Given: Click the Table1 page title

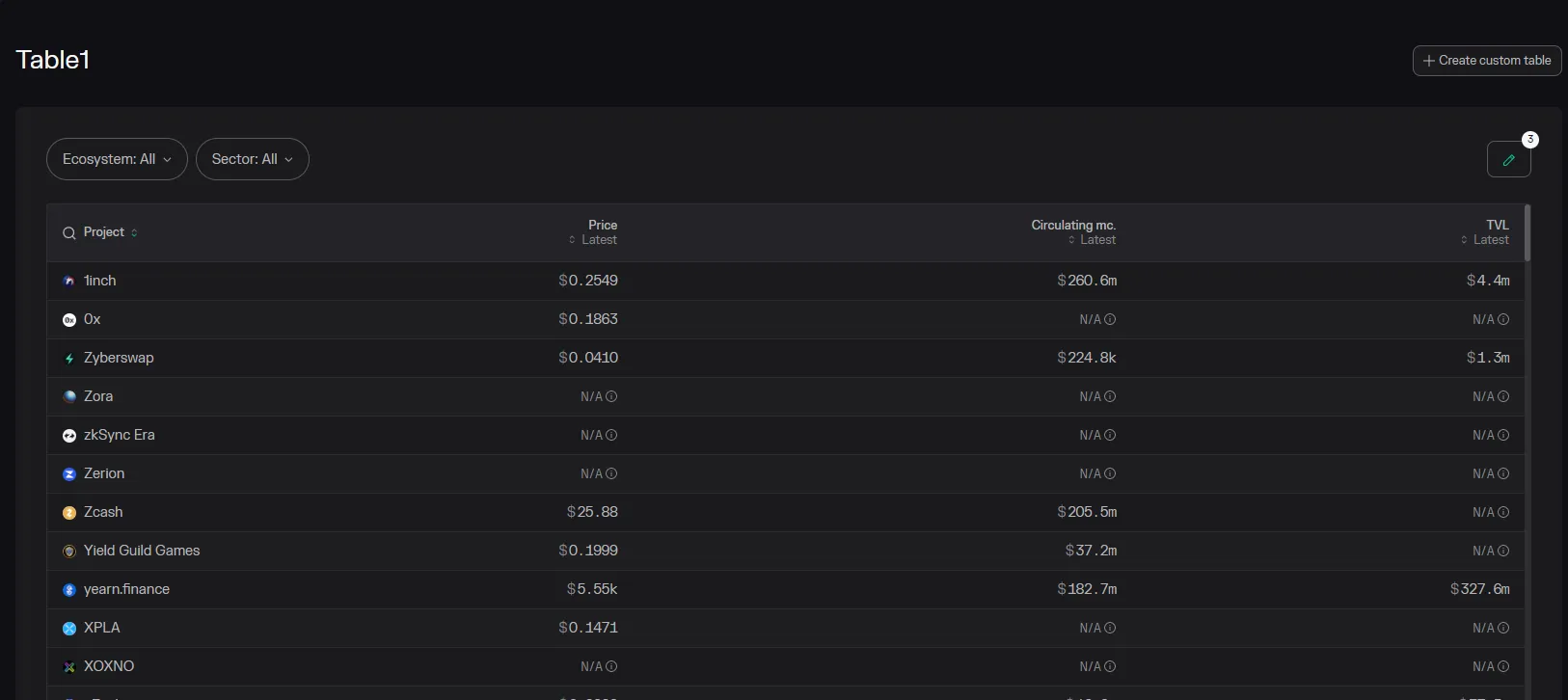Looking at the screenshot, I should click(x=53, y=60).
